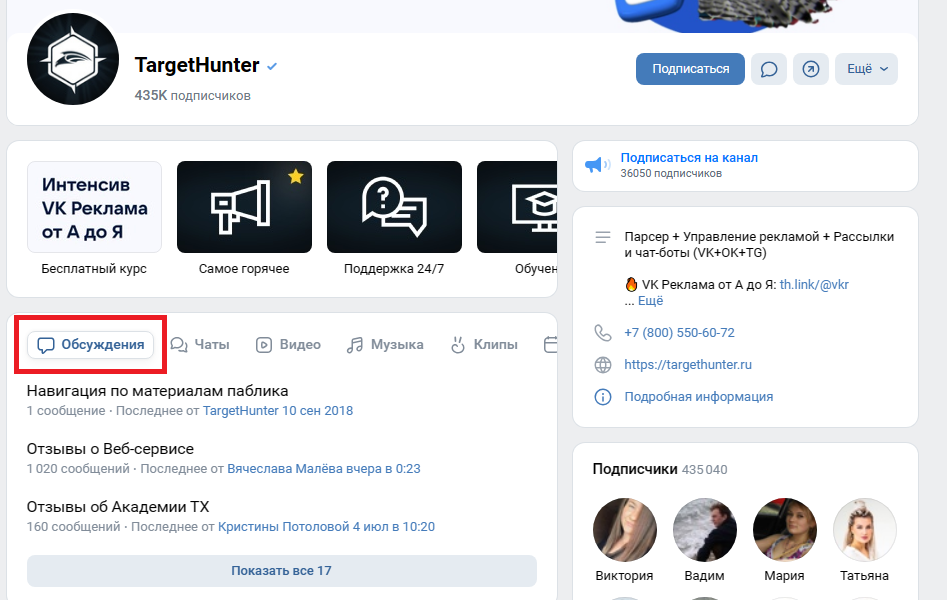Open Навигация по материалам паблика discussion
Screen dimensions: 947x600
tap(157, 391)
